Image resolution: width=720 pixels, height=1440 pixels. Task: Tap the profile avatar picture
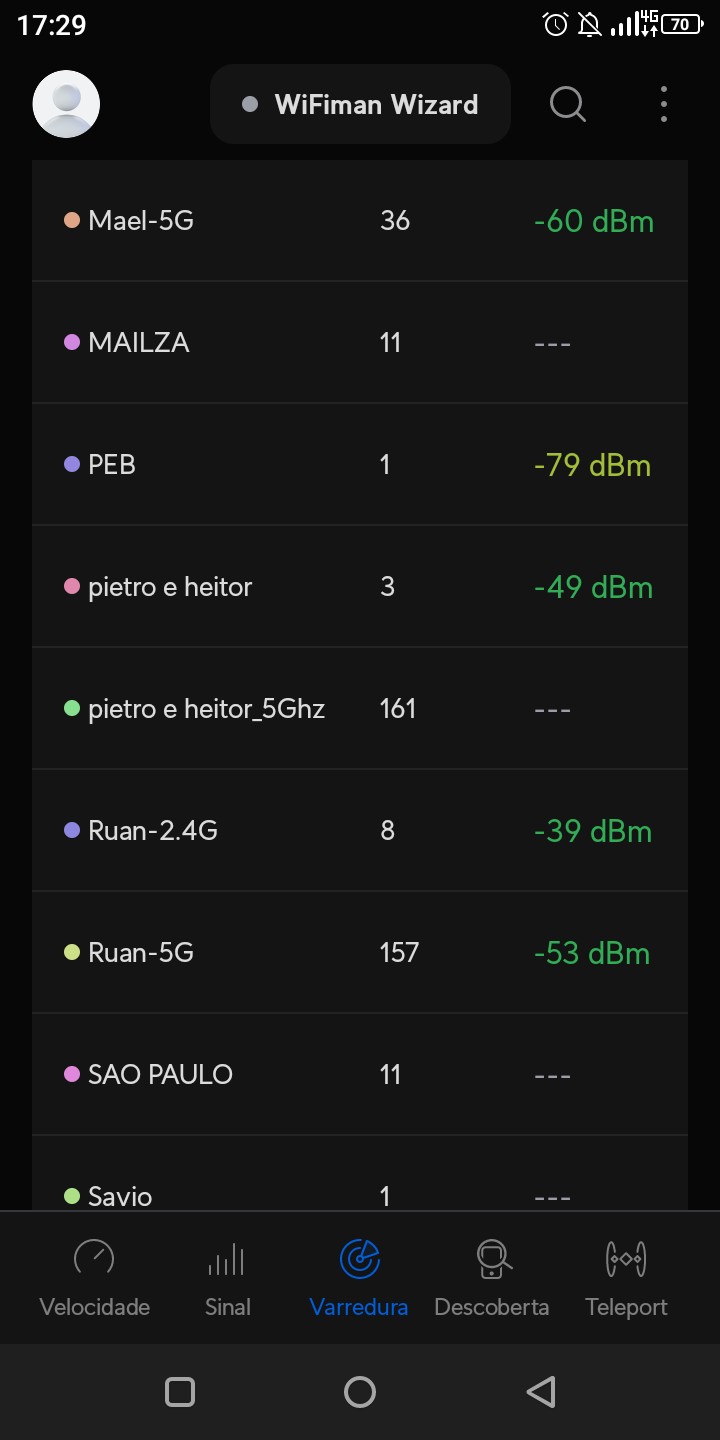[x=66, y=104]
